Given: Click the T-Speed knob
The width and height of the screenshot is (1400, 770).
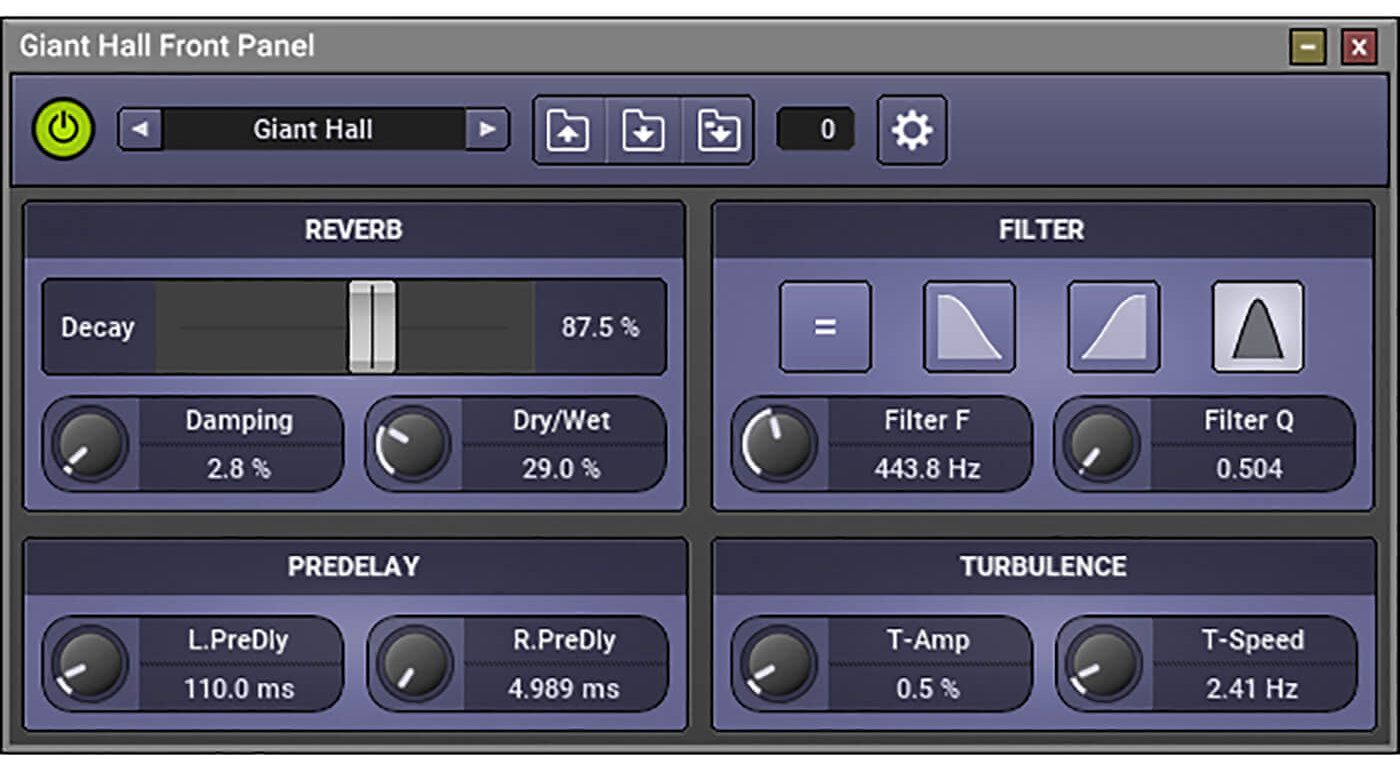Looking at the screenshot, I should tap(1103, 664).
